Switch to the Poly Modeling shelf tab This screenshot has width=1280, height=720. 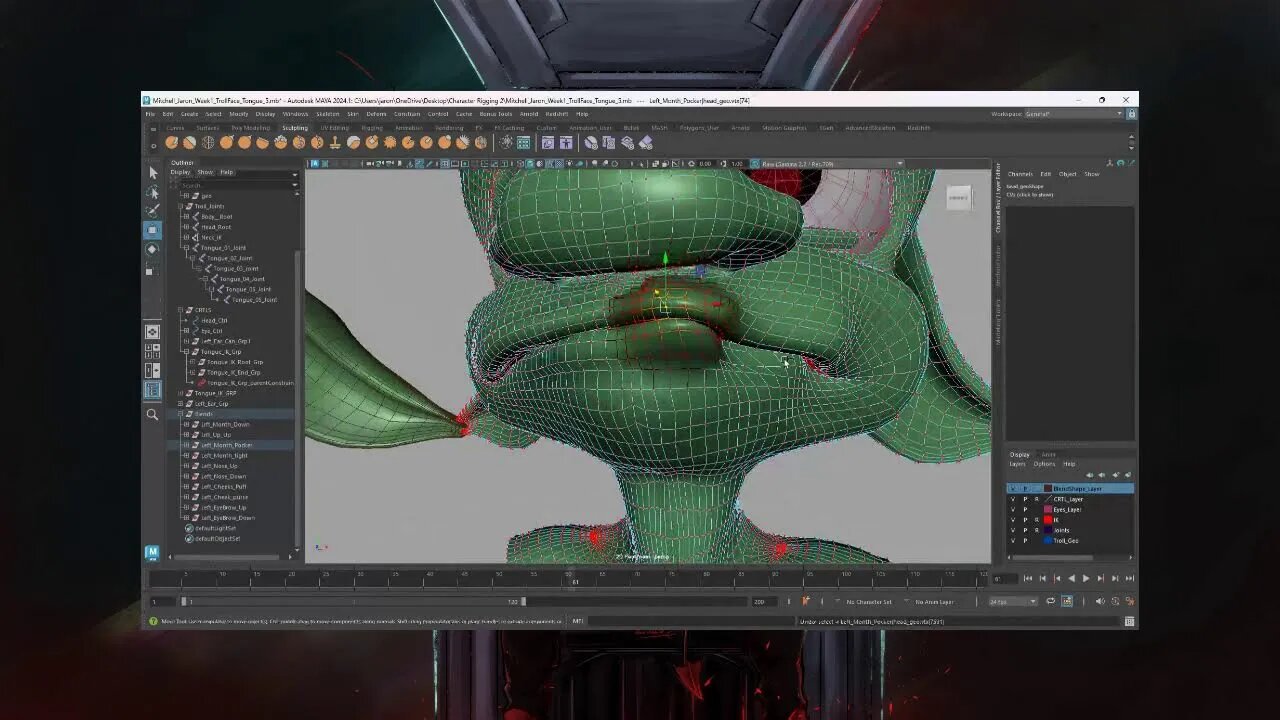(251, 128)
